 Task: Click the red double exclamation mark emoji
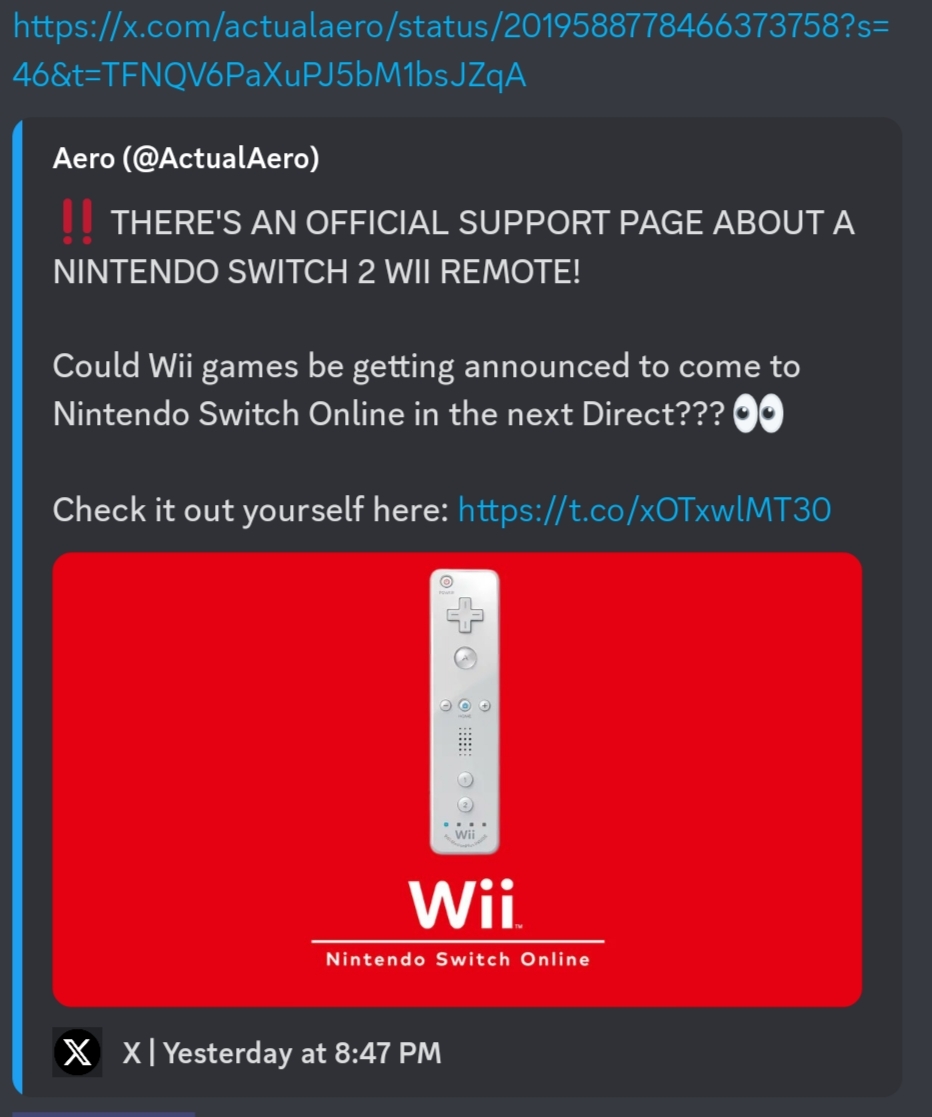(77, 222)
